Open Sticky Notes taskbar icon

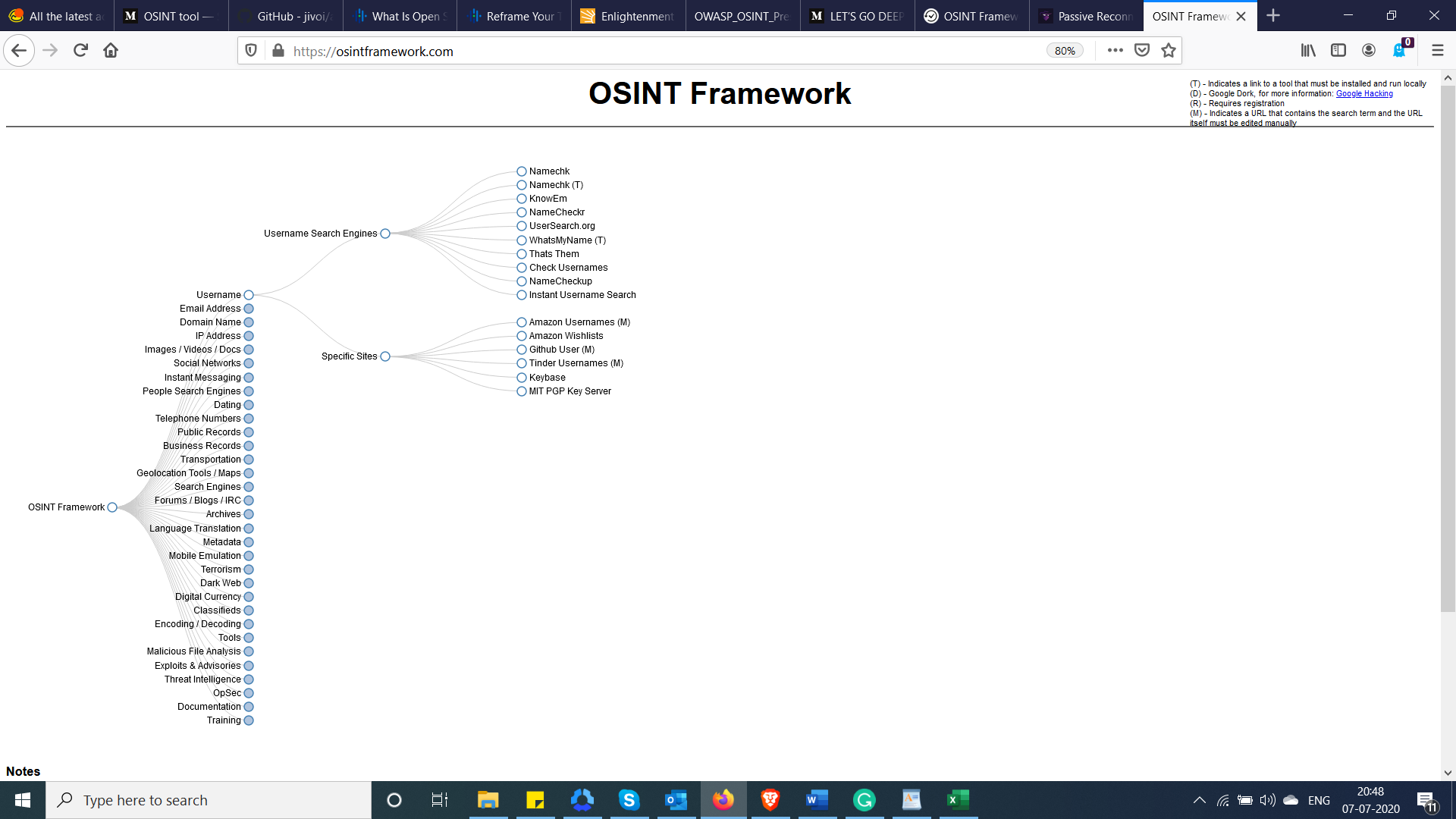tap(535, 800)
